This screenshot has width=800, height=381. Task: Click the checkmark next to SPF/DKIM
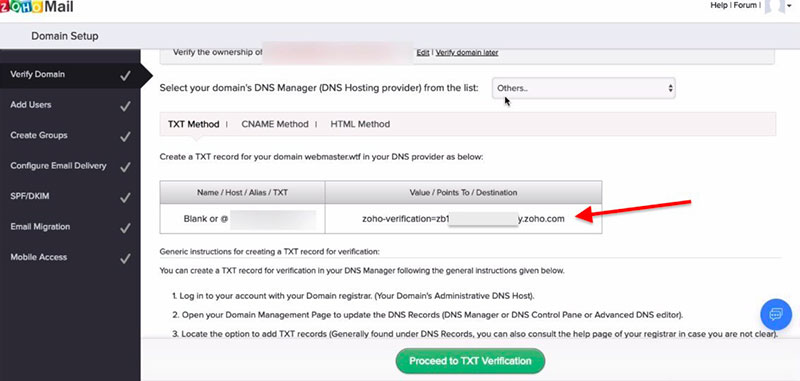(125, 198)
